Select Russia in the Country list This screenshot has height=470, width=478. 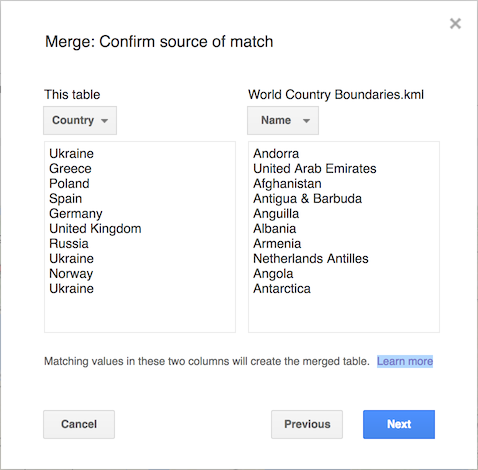click(69, 244)
